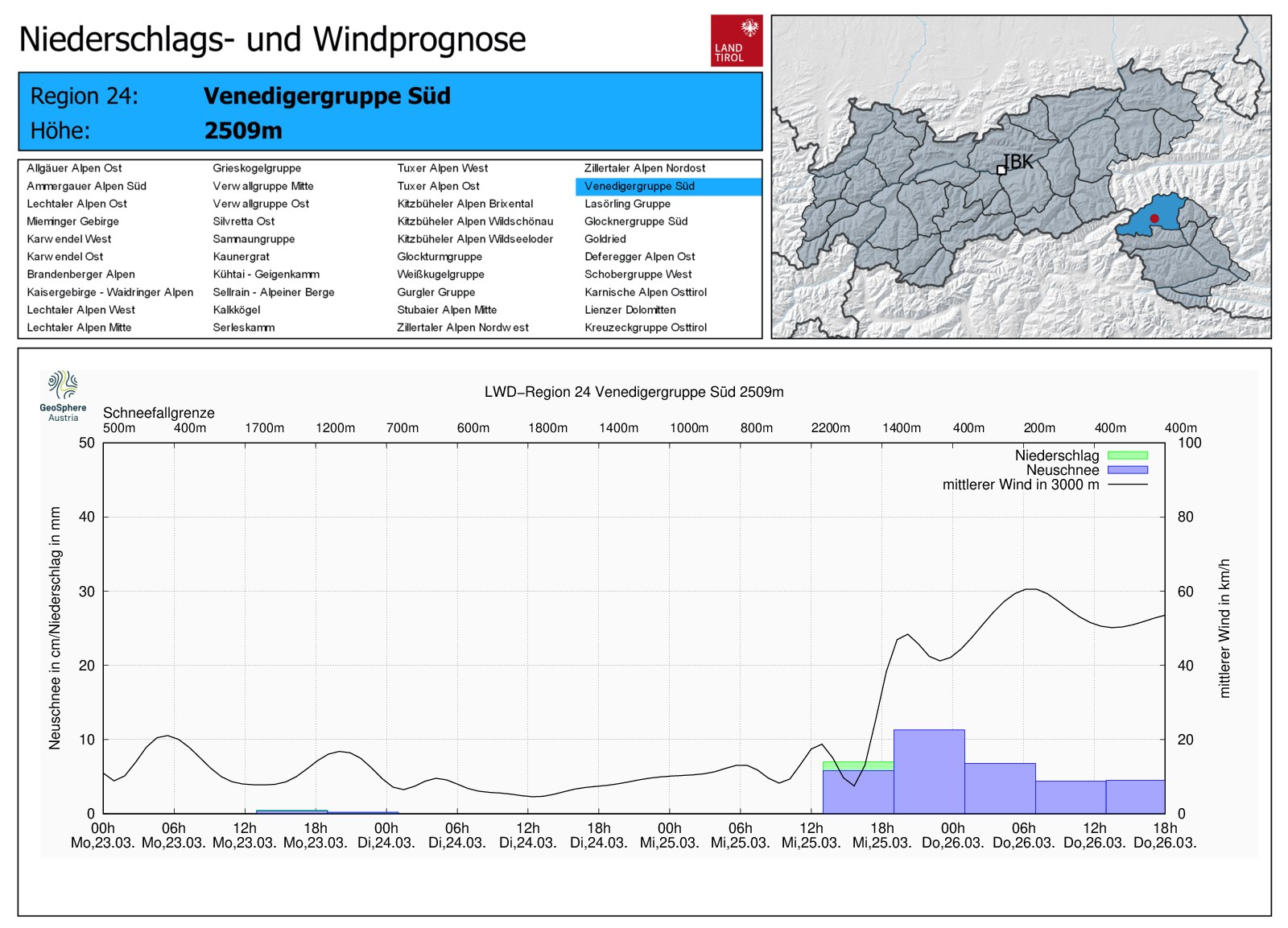Select the Lienzer Dolomiten region
Viewport: 1288px width, 928px height.
click(x=630, y=310)
